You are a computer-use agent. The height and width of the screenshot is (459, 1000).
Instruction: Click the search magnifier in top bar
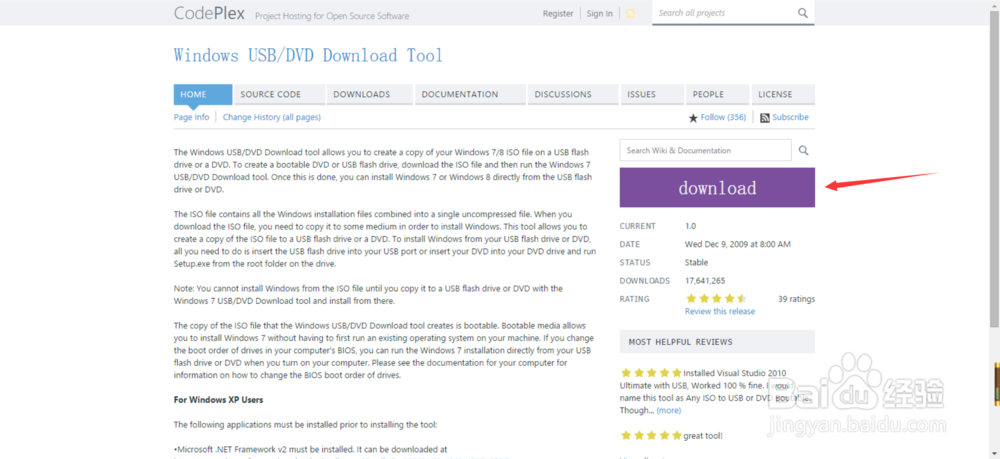click(802, 13)
